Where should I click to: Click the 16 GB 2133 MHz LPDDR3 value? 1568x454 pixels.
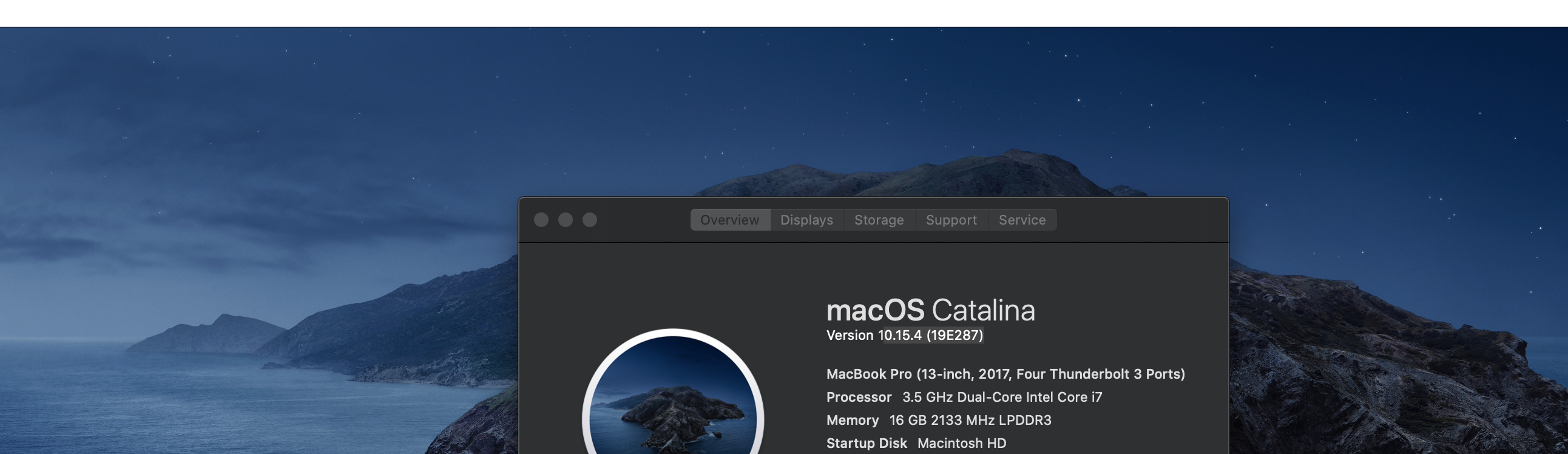[970, 421]
